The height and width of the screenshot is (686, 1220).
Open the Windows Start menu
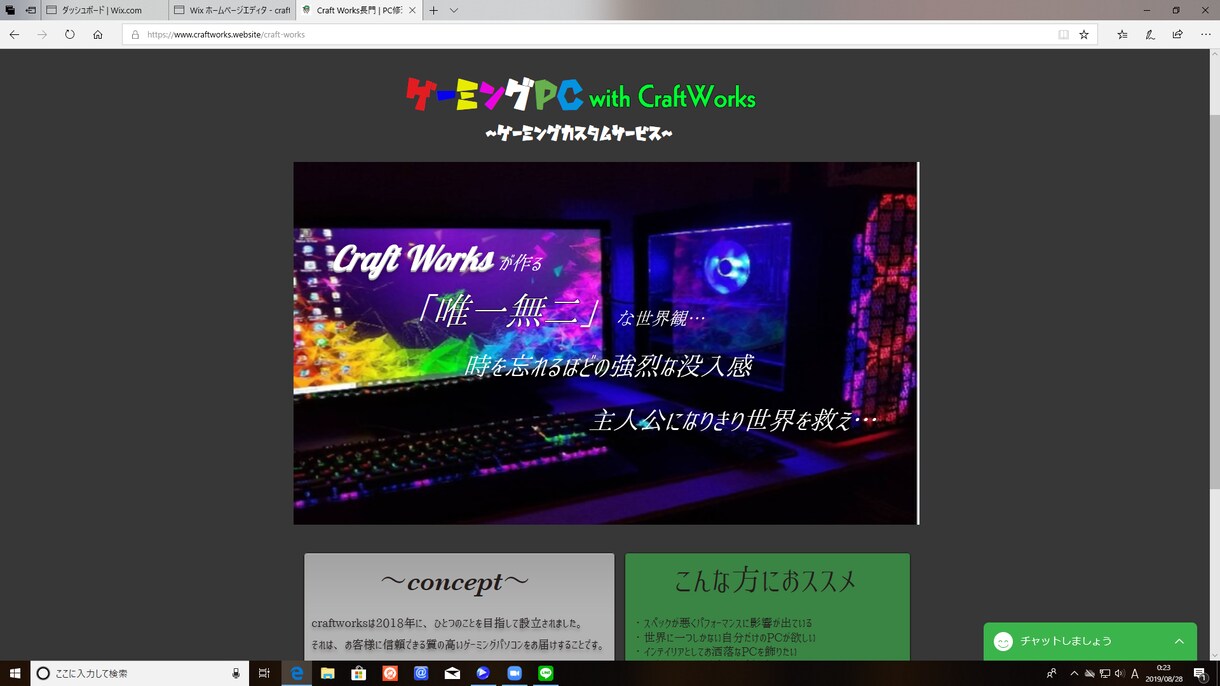[15, 673]
